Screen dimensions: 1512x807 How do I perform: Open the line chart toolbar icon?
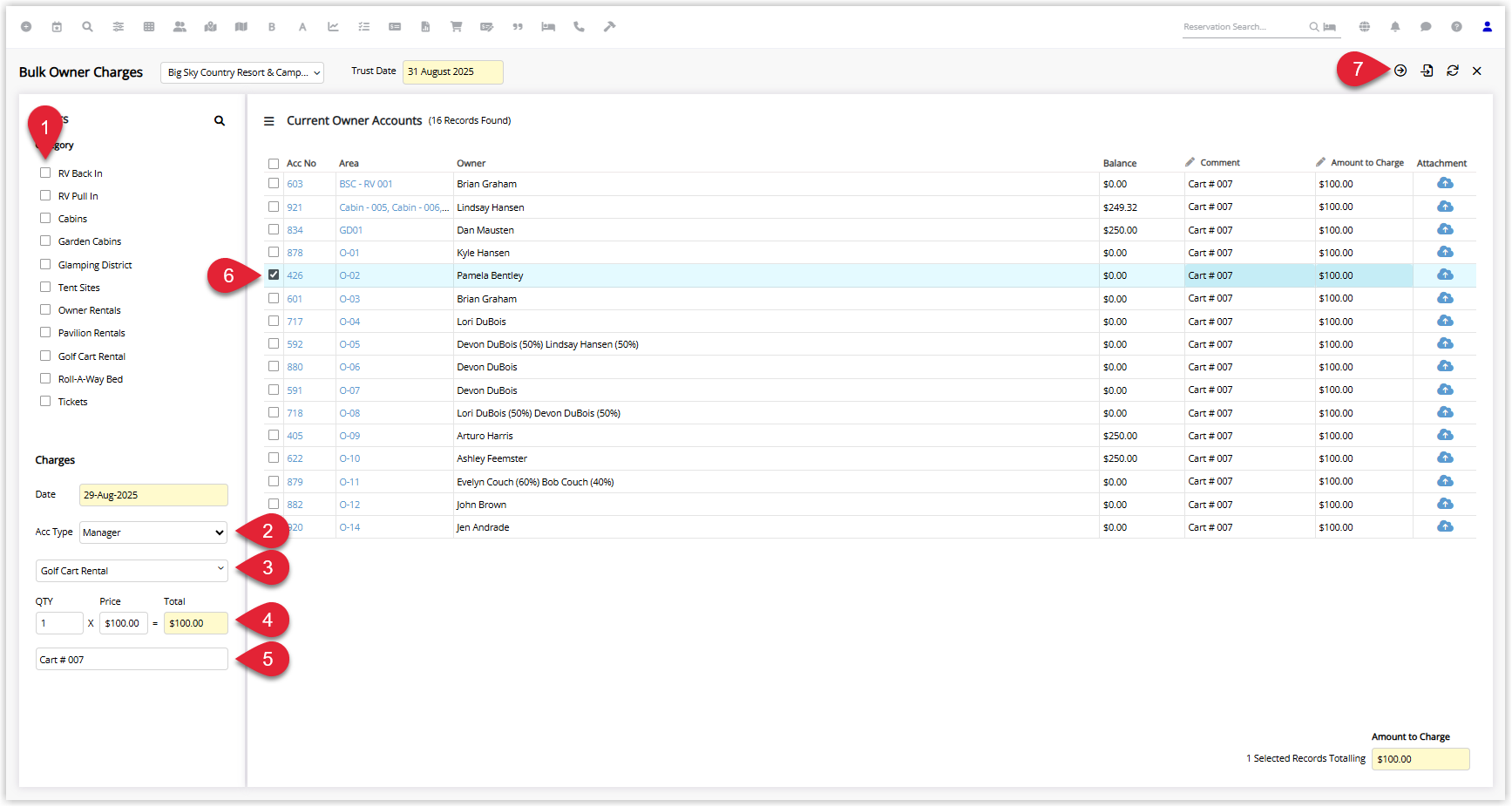pyautogui.click(x=333, y=27)
